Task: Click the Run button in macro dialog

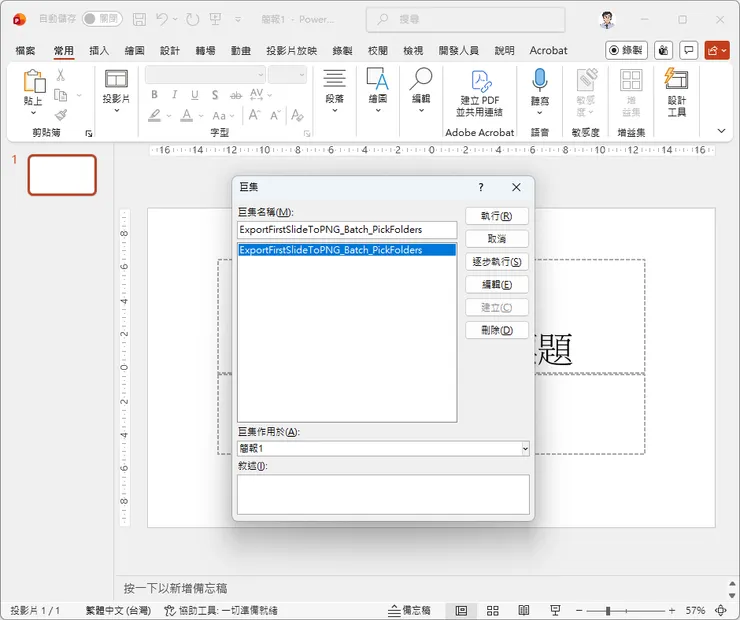Action: tap(496, 216)
